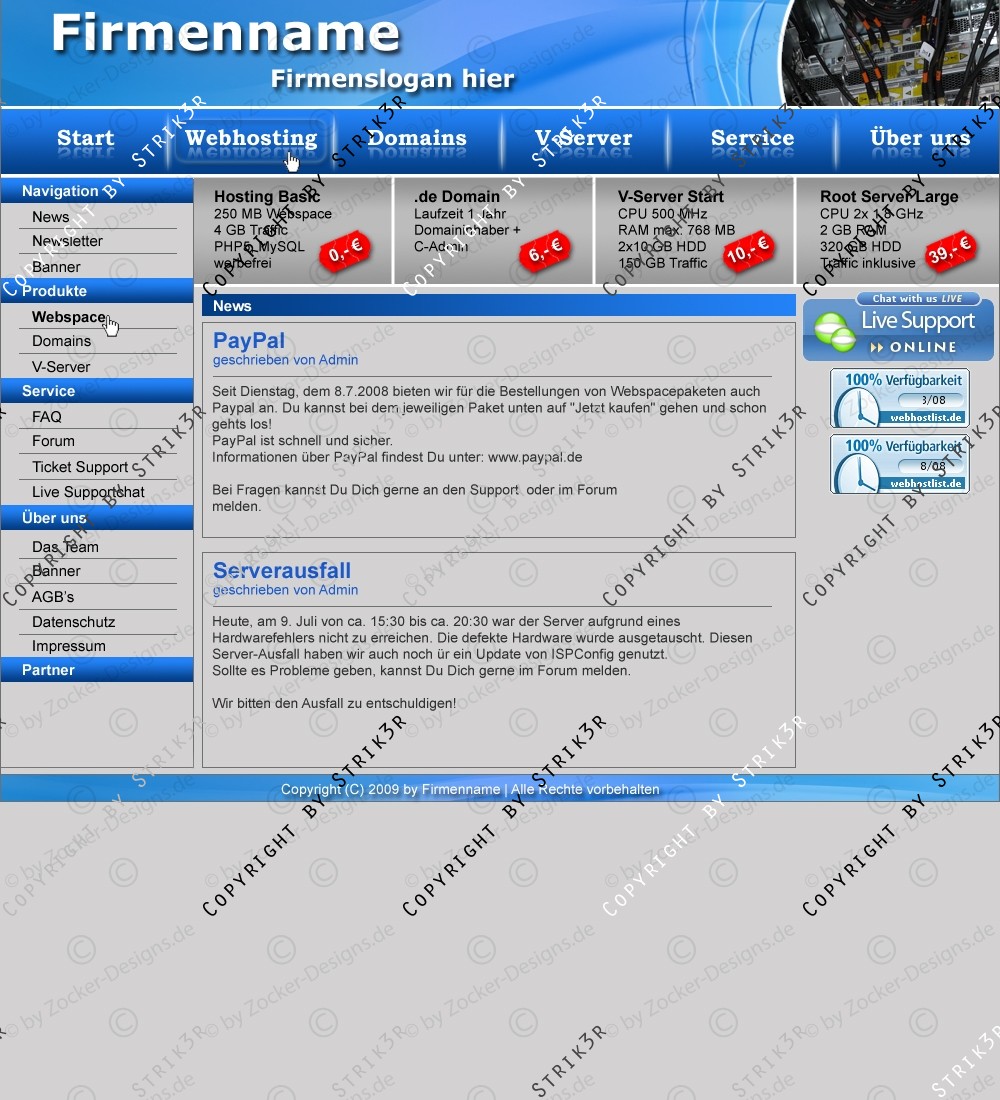This screenshot has width=1000, height=1100.
Task: Click the red 10,- € price tag
Action: point(748,251)
